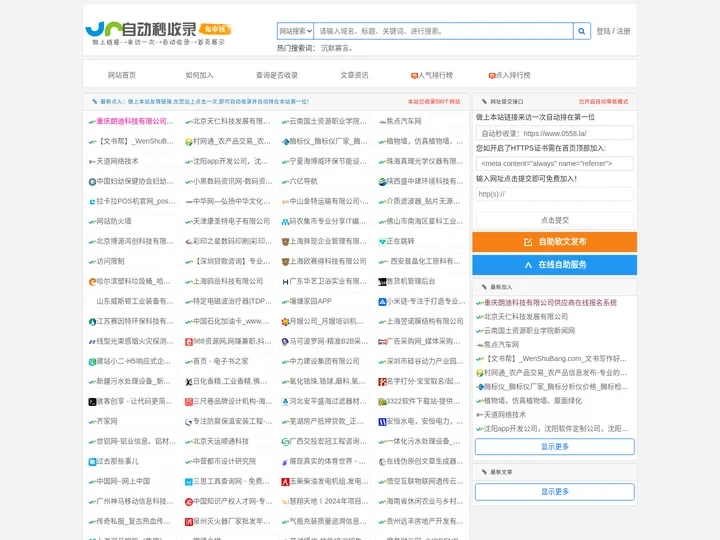
Task: Click favicon of 小米链-专注于打造
Action: point(382,302)
